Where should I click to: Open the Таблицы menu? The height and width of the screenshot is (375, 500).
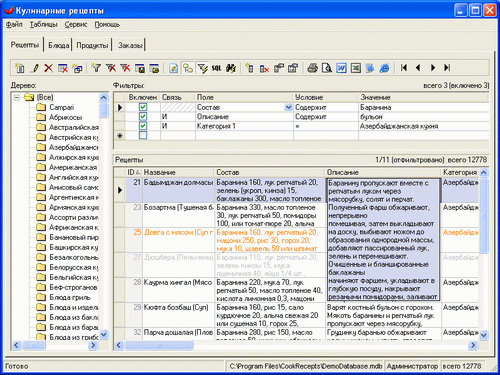(x=44, y=24)
